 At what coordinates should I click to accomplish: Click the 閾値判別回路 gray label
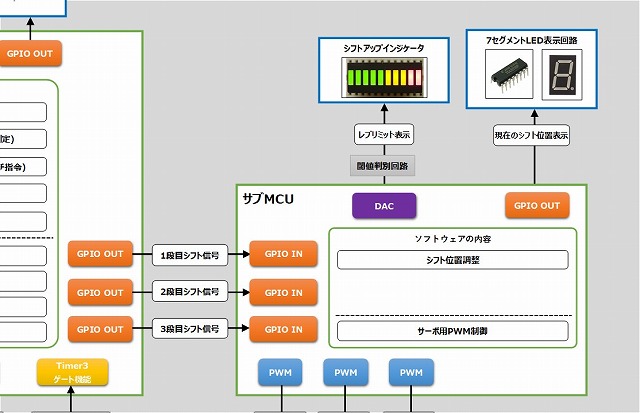pyautogui.click(x=383, y=165)
